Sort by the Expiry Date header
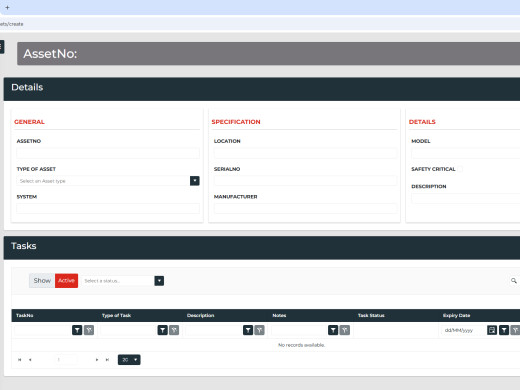520x390 pixels. click(456, 315)
